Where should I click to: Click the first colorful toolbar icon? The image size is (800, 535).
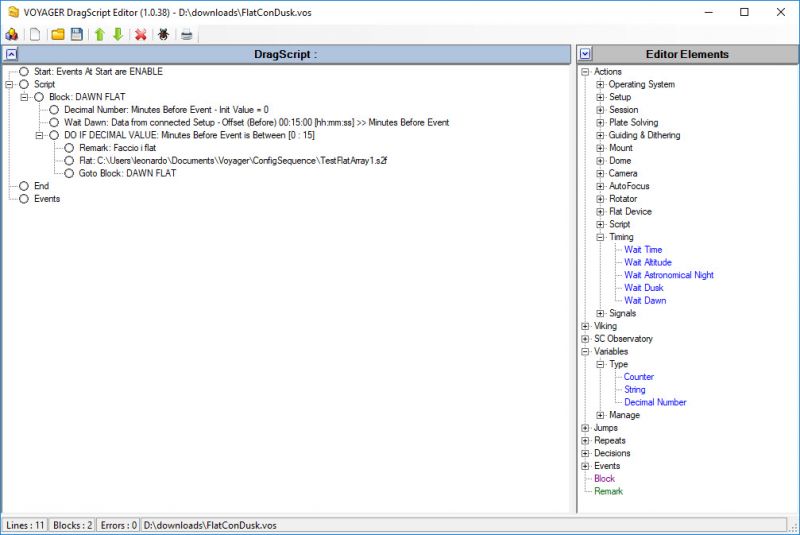click(x=12, y=34)
